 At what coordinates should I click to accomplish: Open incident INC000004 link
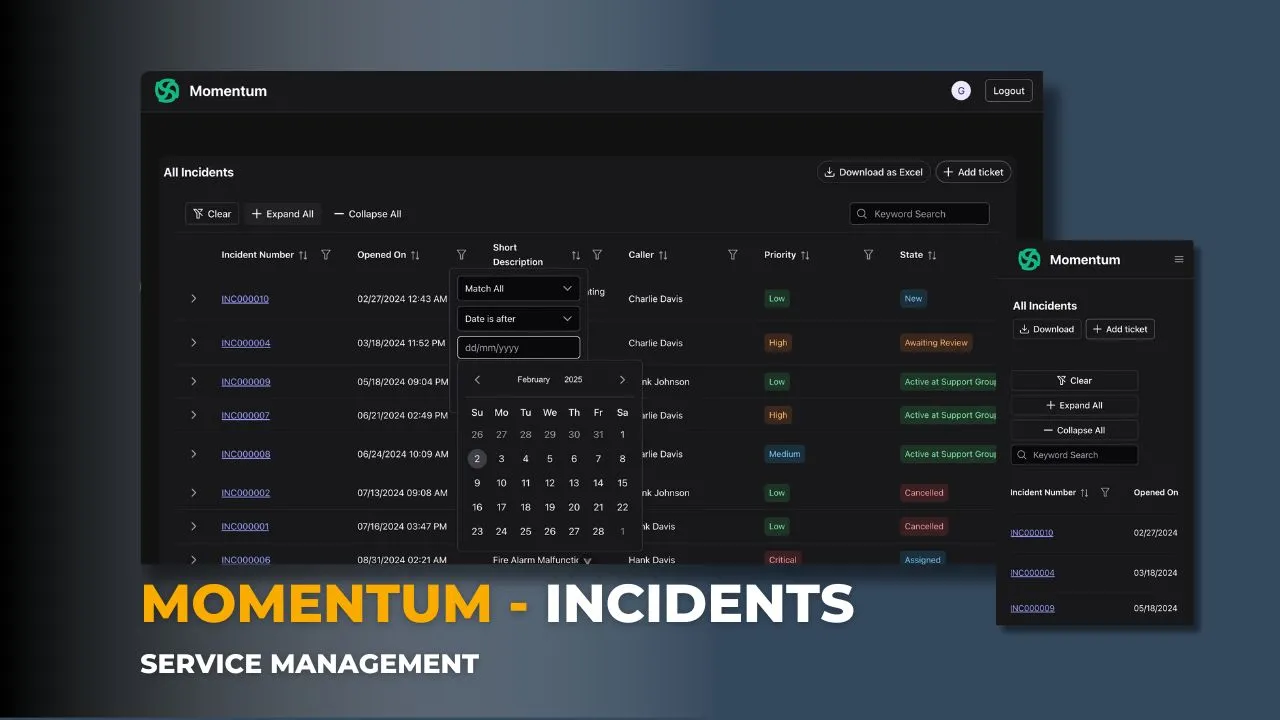click(x=246, y=343)
